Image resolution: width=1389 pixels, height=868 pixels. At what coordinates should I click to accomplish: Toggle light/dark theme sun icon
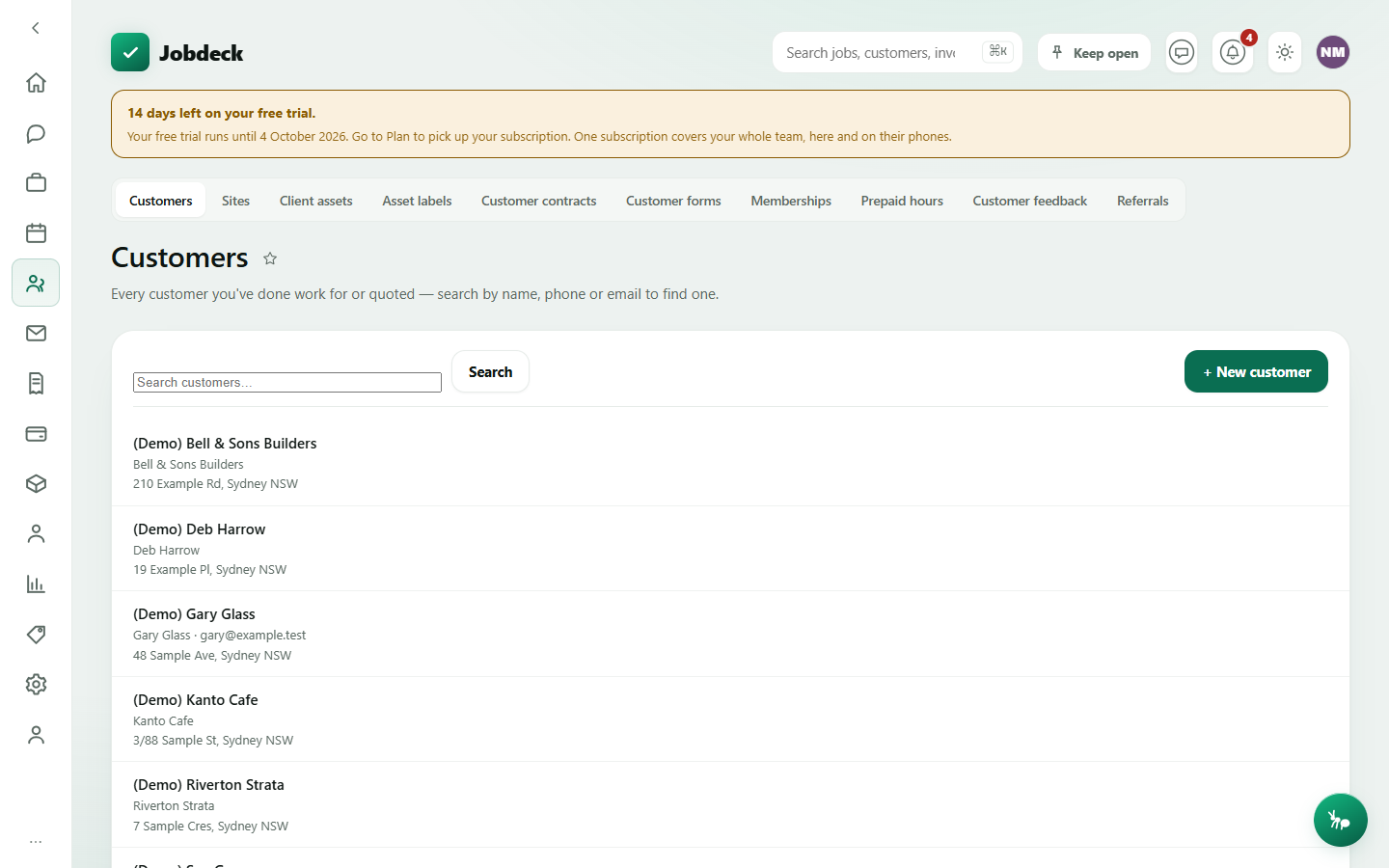coord(1285,52)
